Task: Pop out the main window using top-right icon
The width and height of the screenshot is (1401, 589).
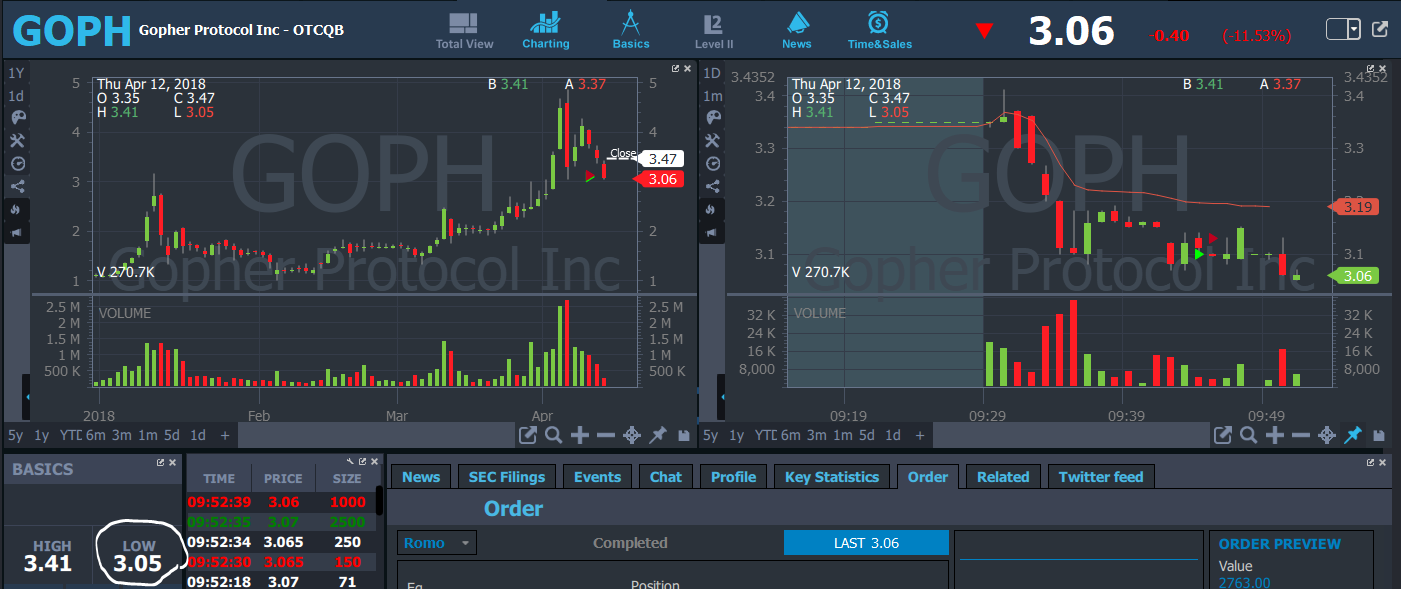Action: tap(1380, 29)
